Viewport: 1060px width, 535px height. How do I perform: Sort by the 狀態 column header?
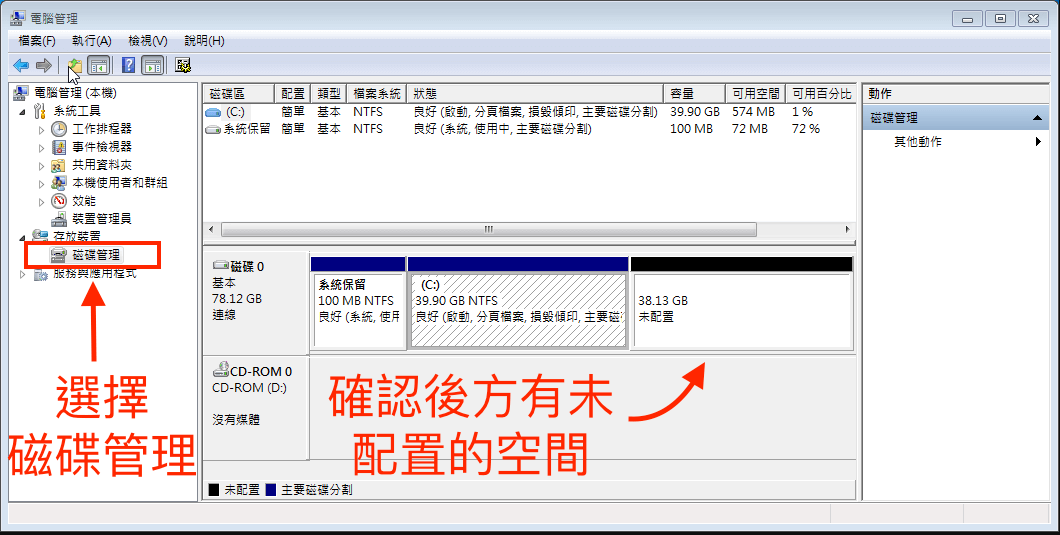(x=536, y=93)
